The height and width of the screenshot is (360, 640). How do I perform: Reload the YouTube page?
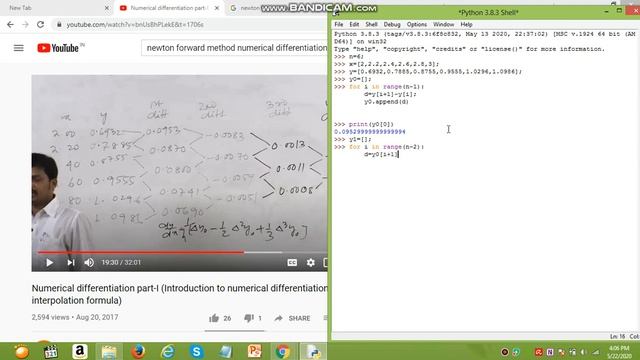click(x=40, y=24)
